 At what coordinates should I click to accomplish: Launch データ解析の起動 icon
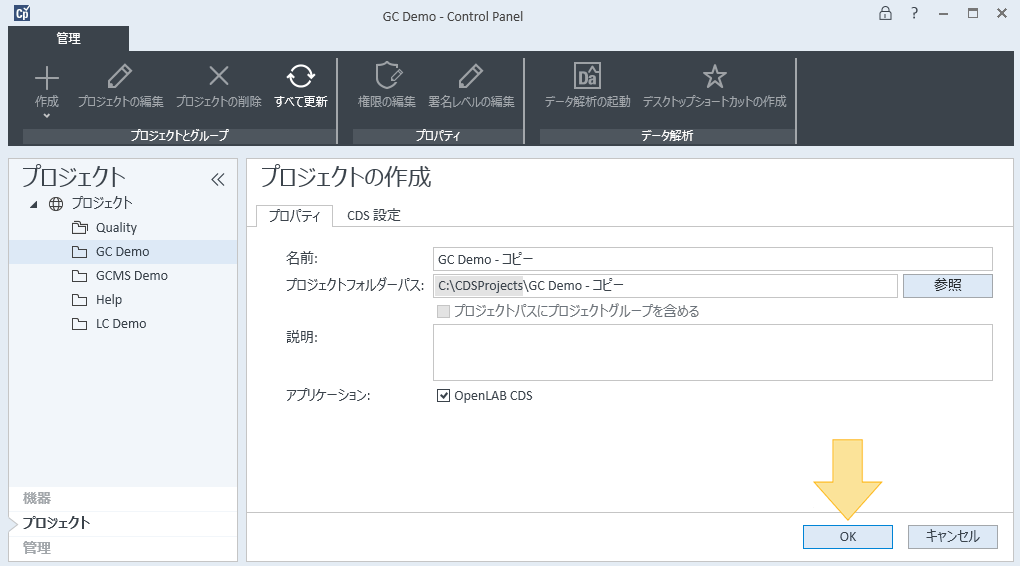click(x=587, y=75)
